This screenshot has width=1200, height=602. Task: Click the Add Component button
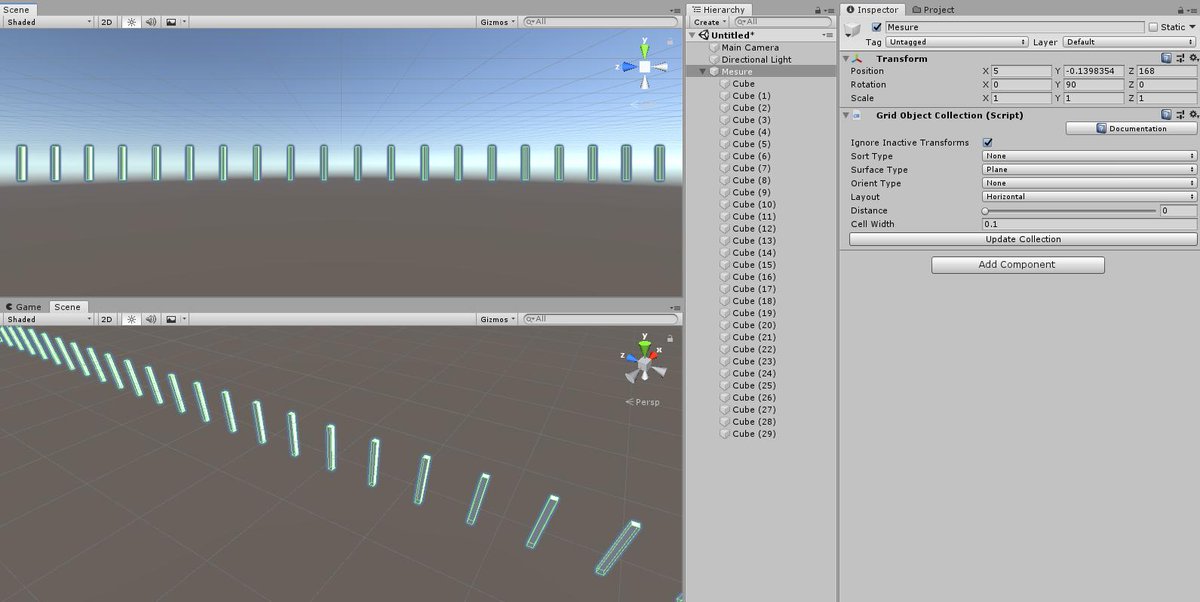tap(1018, 265)
